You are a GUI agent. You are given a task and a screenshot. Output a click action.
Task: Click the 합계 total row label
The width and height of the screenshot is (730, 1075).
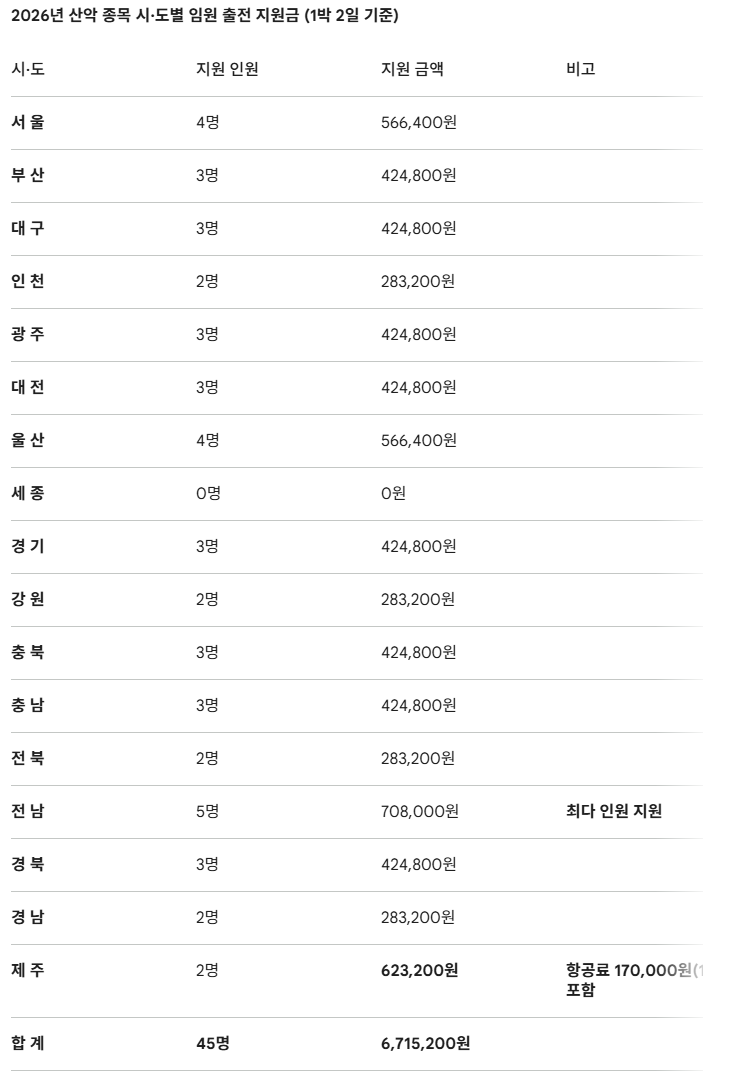point(28,1043)
